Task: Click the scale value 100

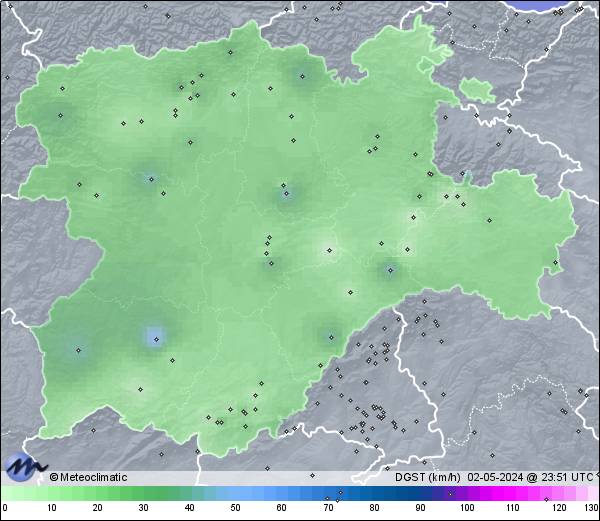Action: (x=467, y=508)
